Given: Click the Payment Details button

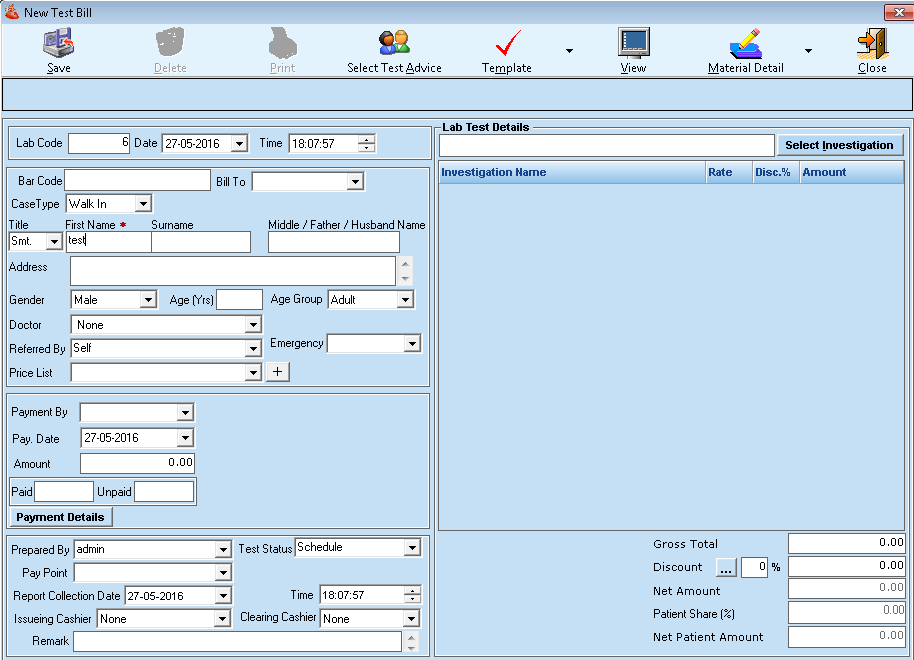Looking at the screenshot, I should 61,517.
